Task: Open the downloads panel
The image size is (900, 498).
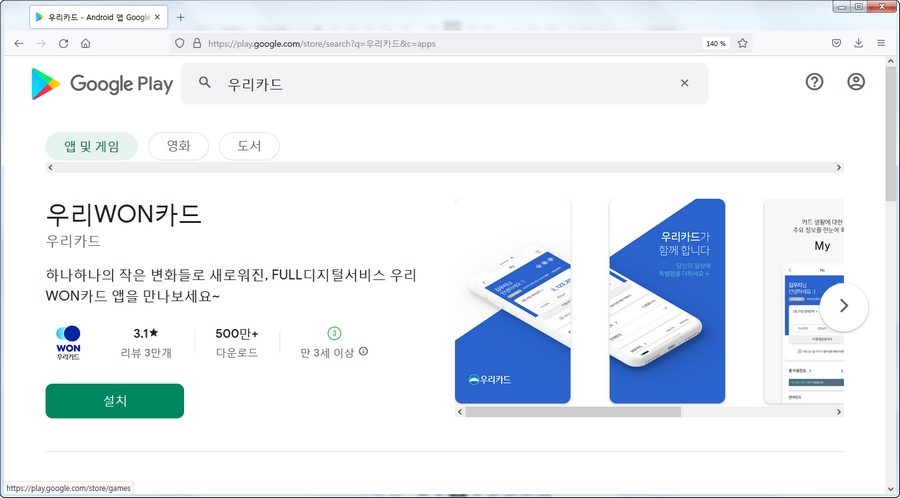Action: pyautogui.click(x=859, y=44)
